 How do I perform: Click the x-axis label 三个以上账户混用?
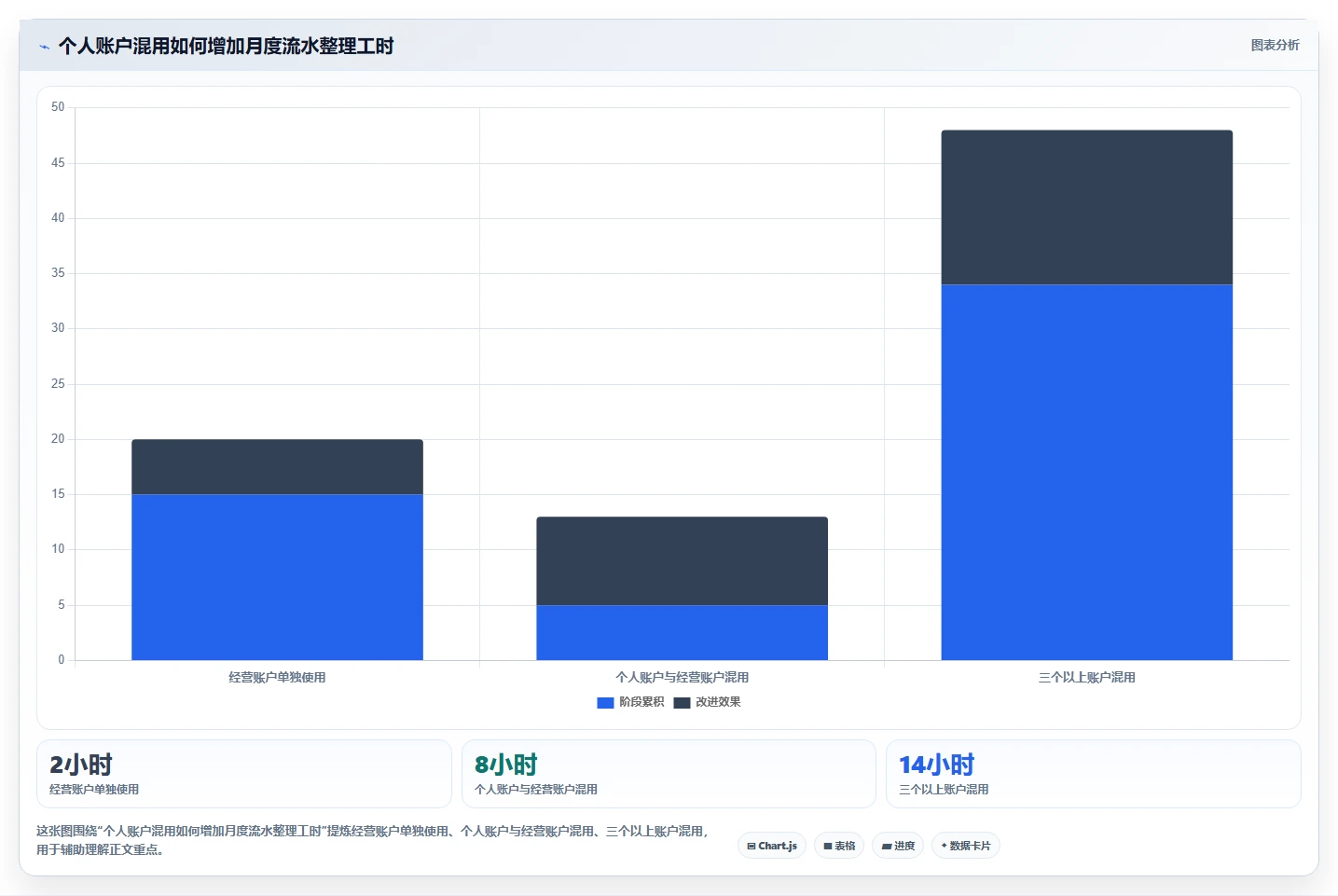tap(1086, 678)
